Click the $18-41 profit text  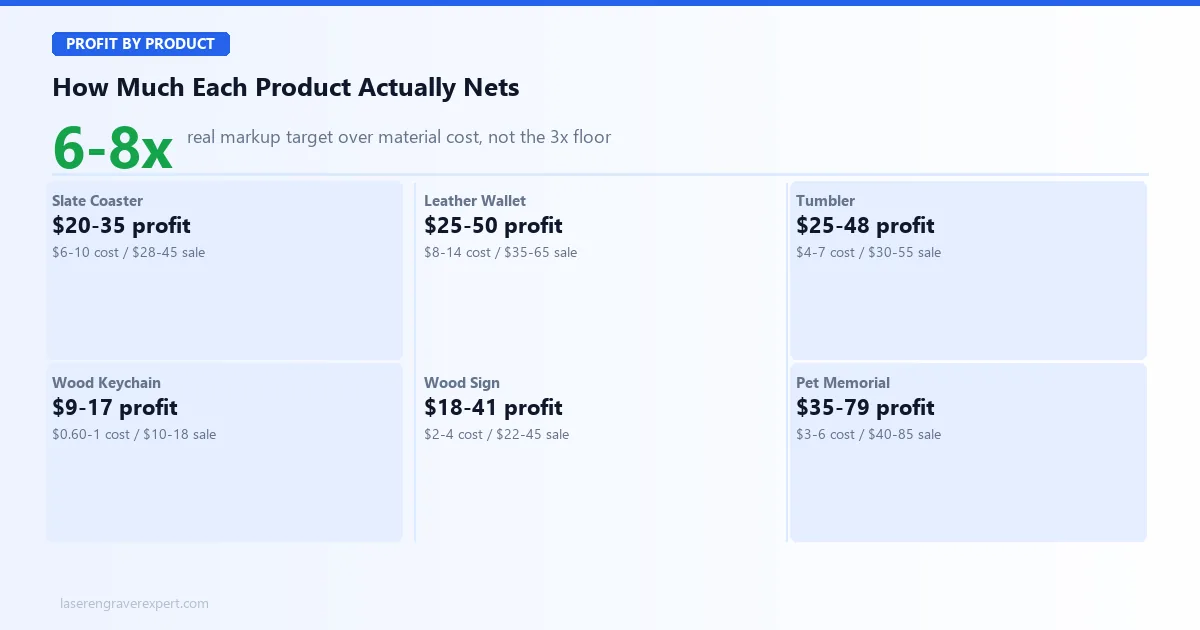click(x=493, y=407)
